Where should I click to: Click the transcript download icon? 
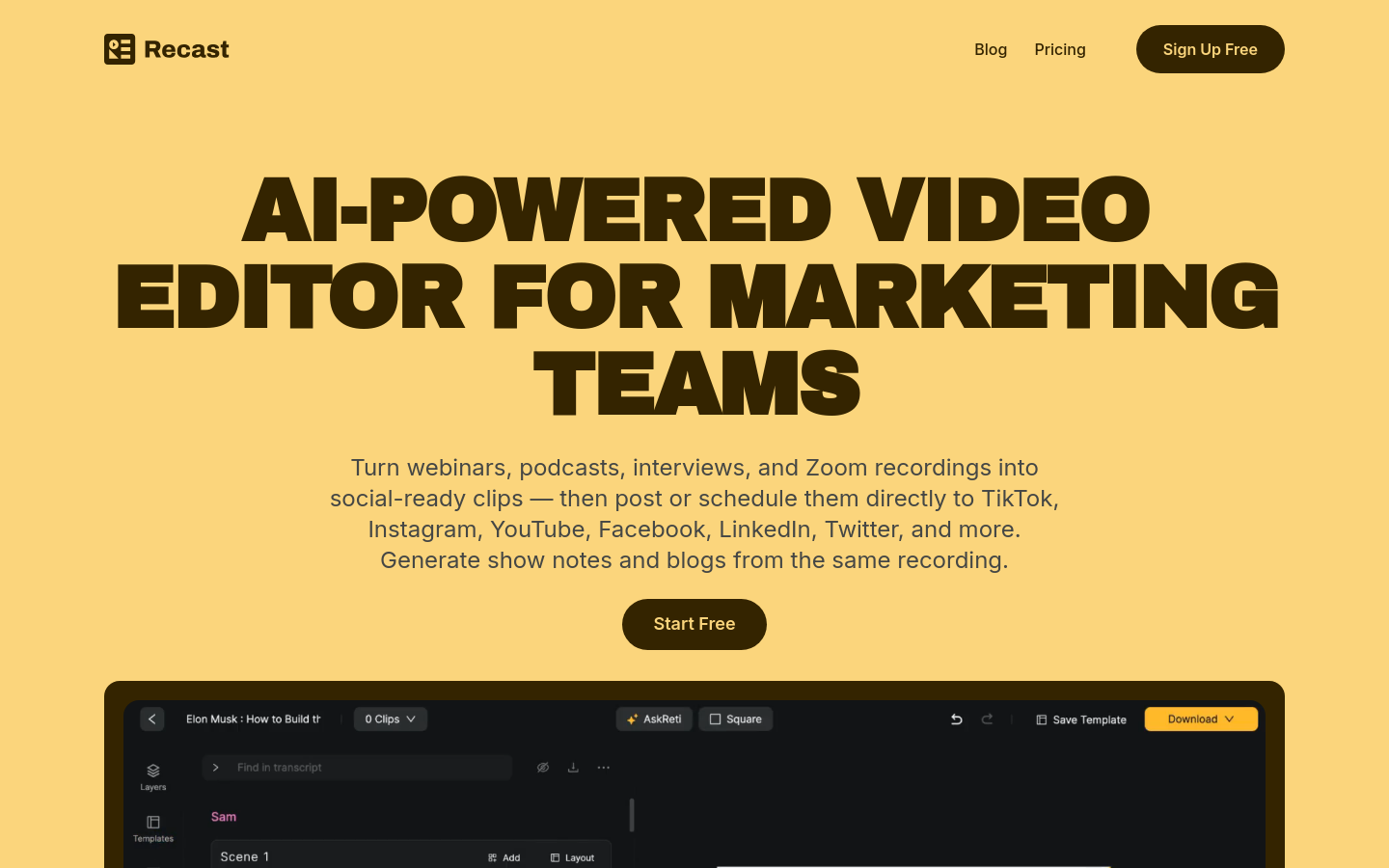click(x=573, y=768)
